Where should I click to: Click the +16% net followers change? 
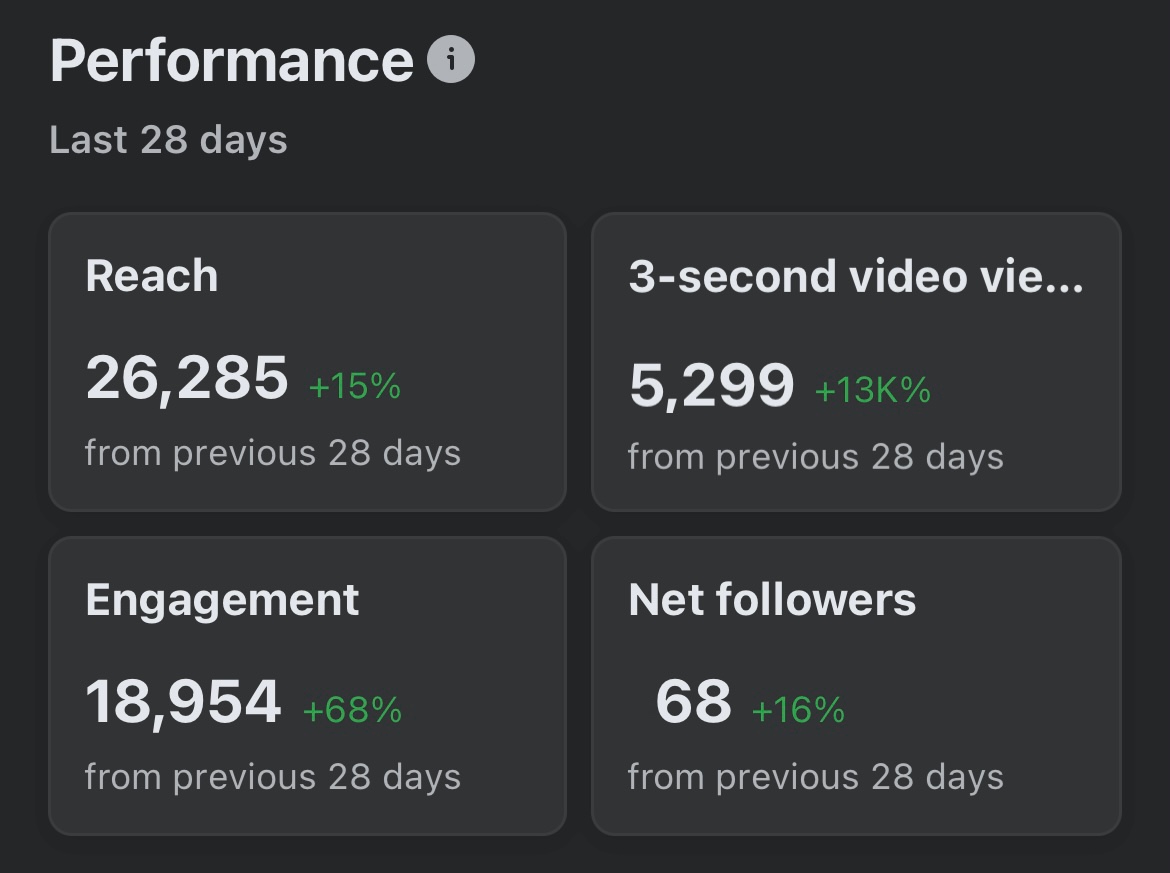pyautogui.click(x=798, y=710)
